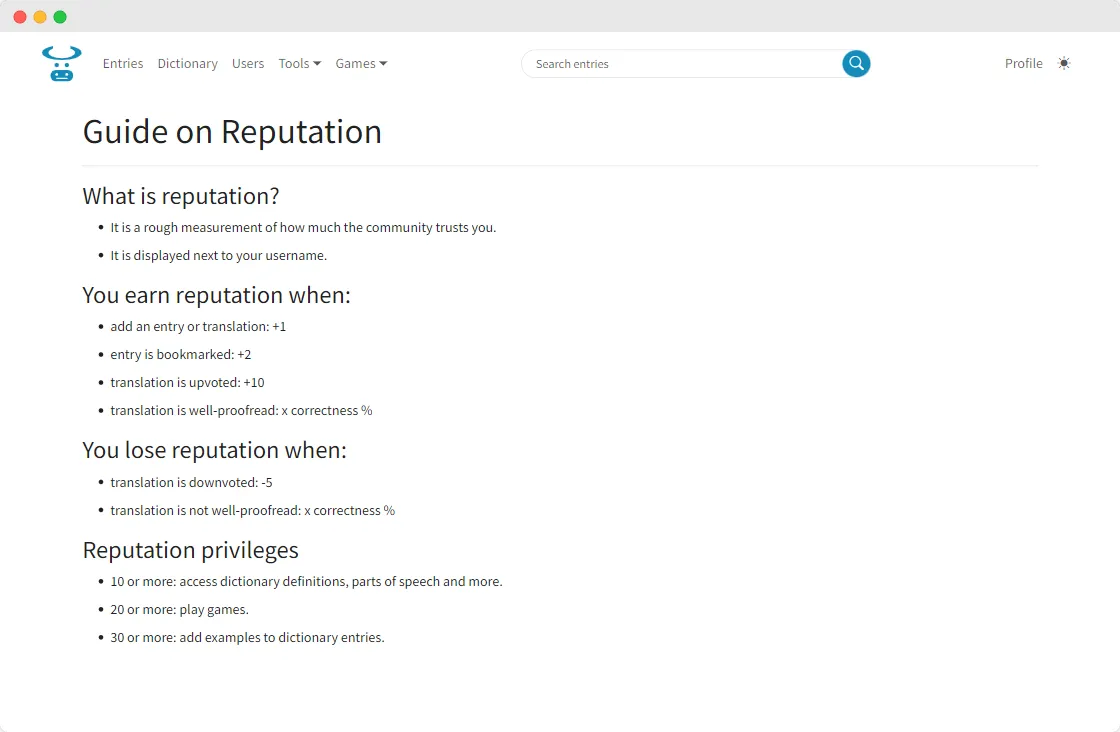Click the 'What is reputation?' heading
Screen dimensions: 1120x732
coord(181,196)
